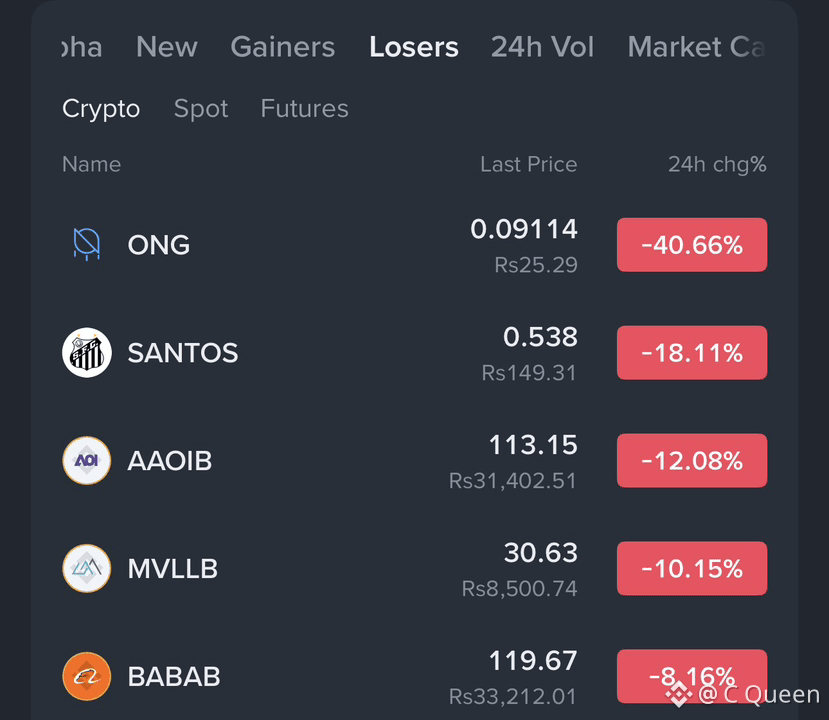Tap the AAOIB token icon

coord(87,460)
